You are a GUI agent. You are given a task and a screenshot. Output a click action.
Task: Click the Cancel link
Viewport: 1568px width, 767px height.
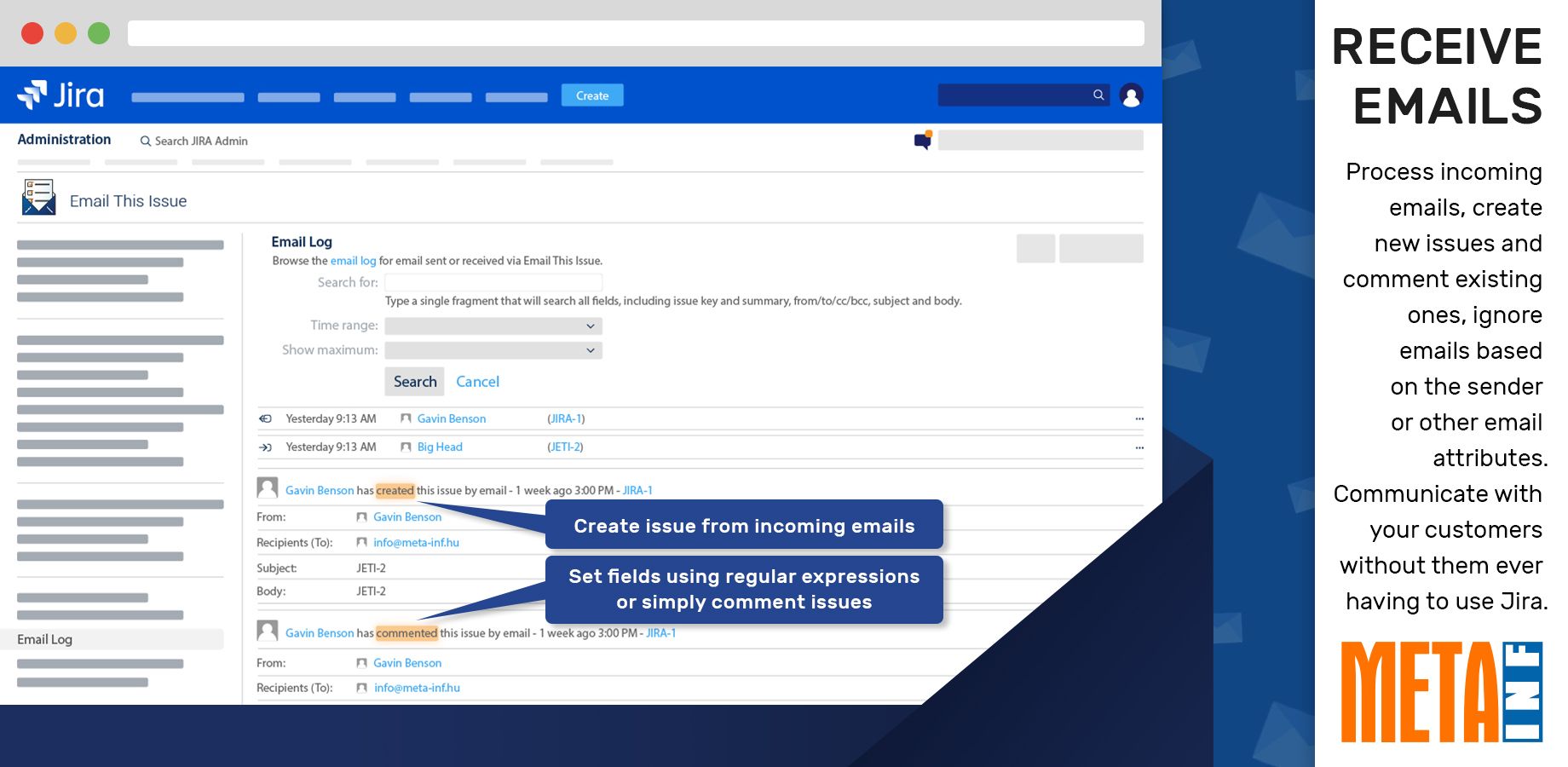tap(478, 382)
